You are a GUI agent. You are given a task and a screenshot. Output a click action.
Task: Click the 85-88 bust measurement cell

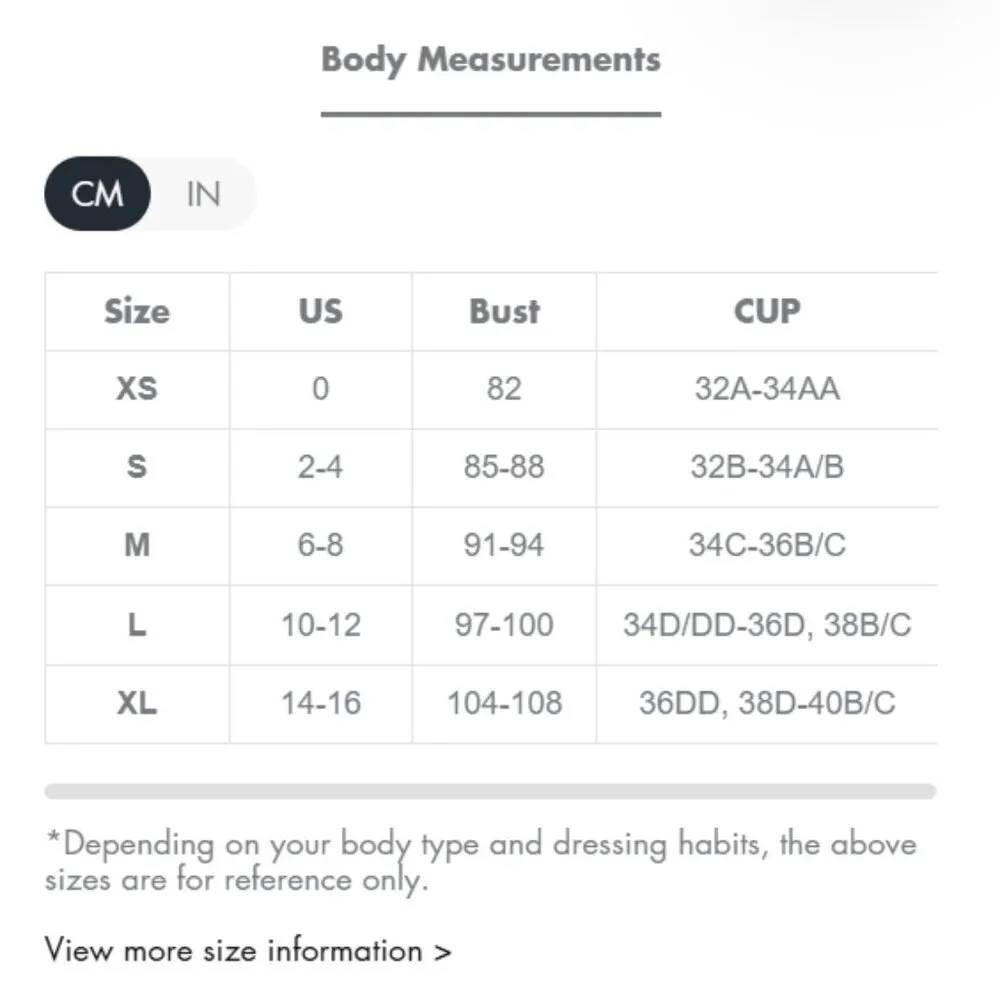(x=504, y=466)
